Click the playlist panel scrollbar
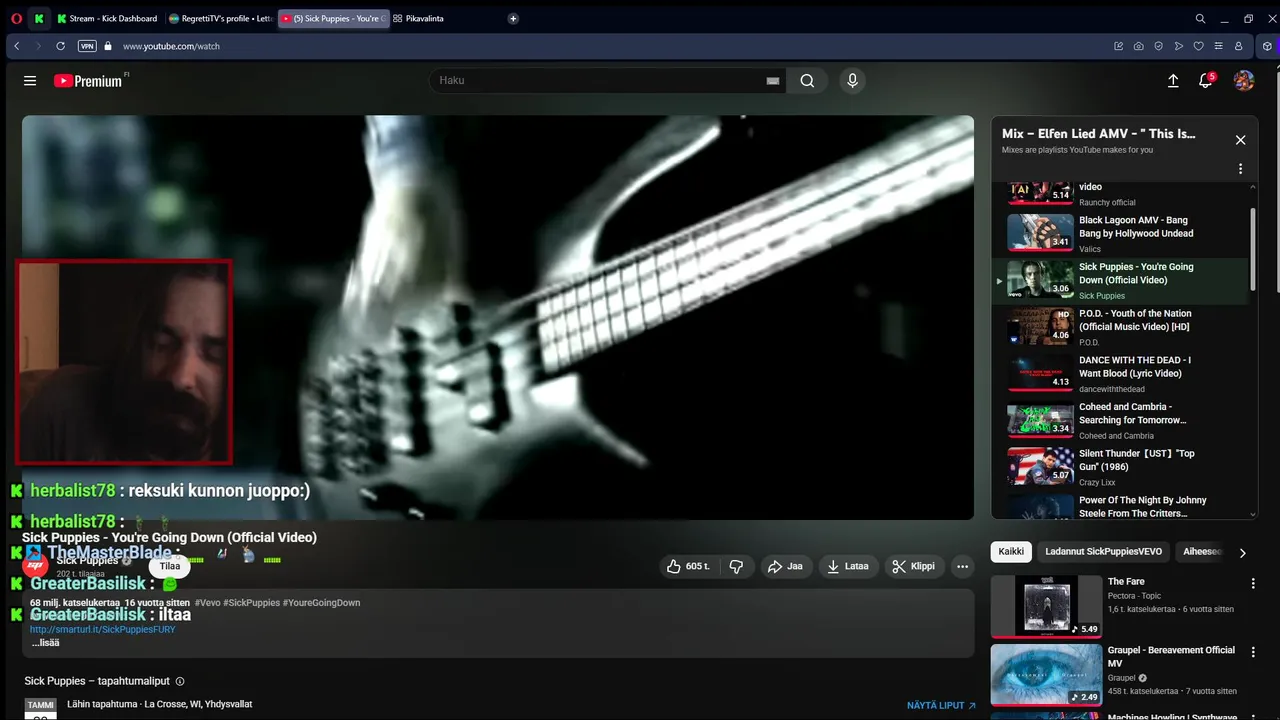The height and width of the screenshot is (720, 1280). click(x=1253, y=250)
